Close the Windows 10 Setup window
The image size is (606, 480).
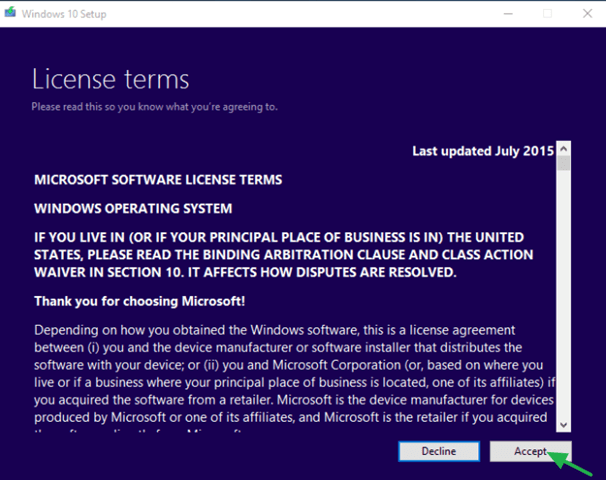(587, 14)
